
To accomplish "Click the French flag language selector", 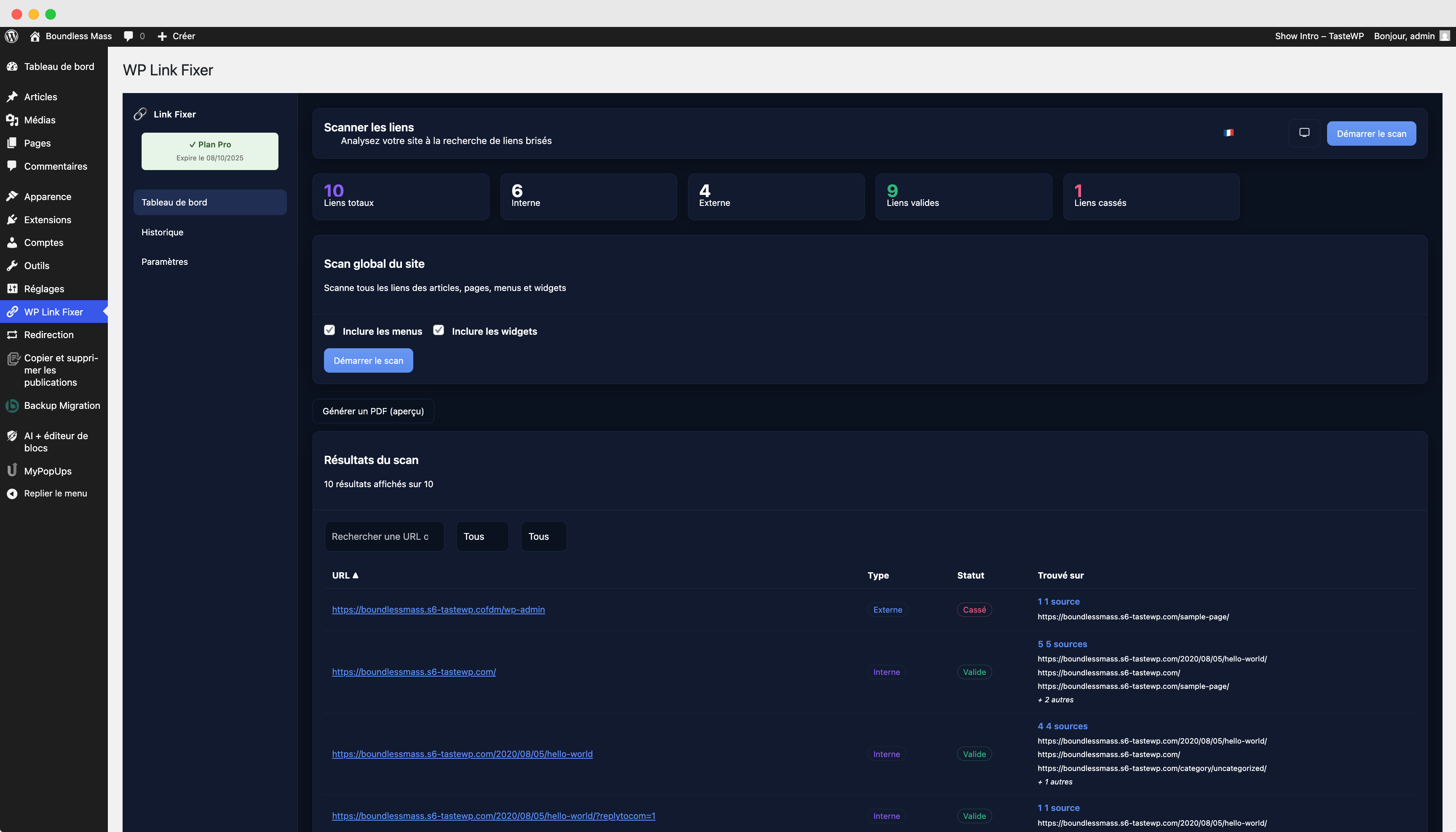I will coord(1228,133).
